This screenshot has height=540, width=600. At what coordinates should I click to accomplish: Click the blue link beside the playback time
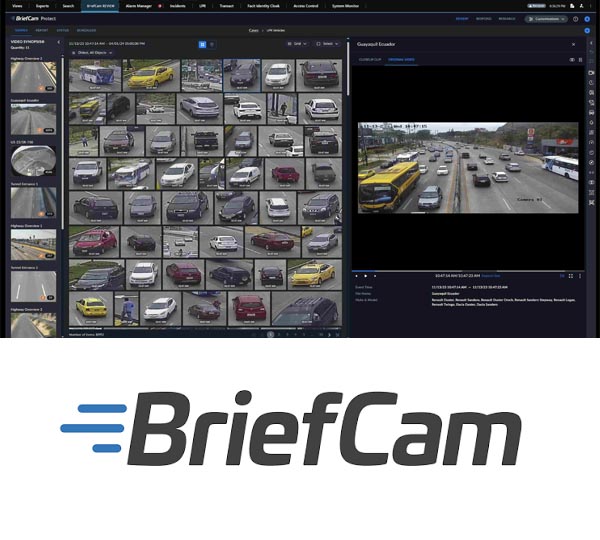click(491, 276)
